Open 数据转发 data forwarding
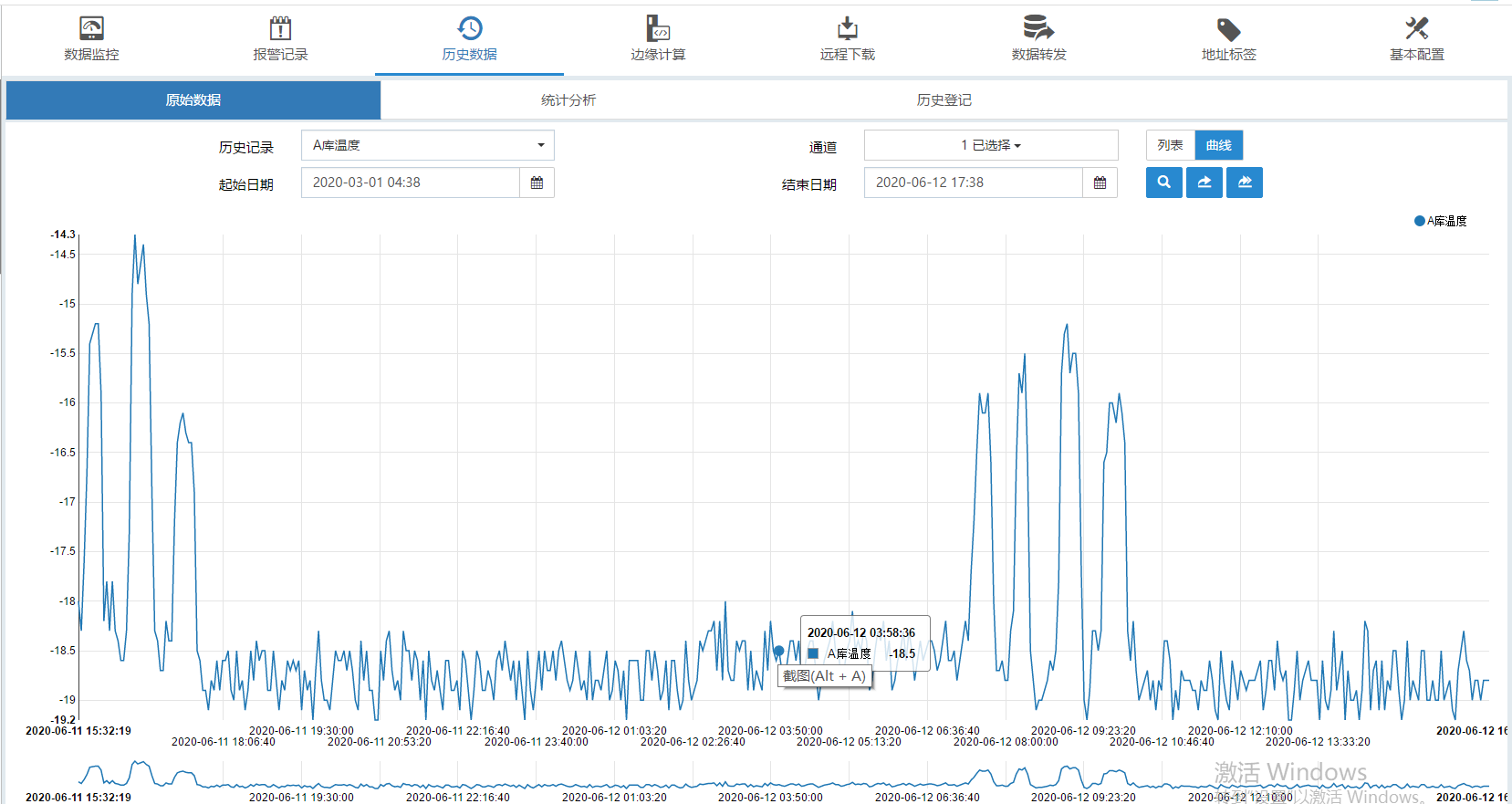The height and width of the screenshot is (804, 1512). point(1038,40)
